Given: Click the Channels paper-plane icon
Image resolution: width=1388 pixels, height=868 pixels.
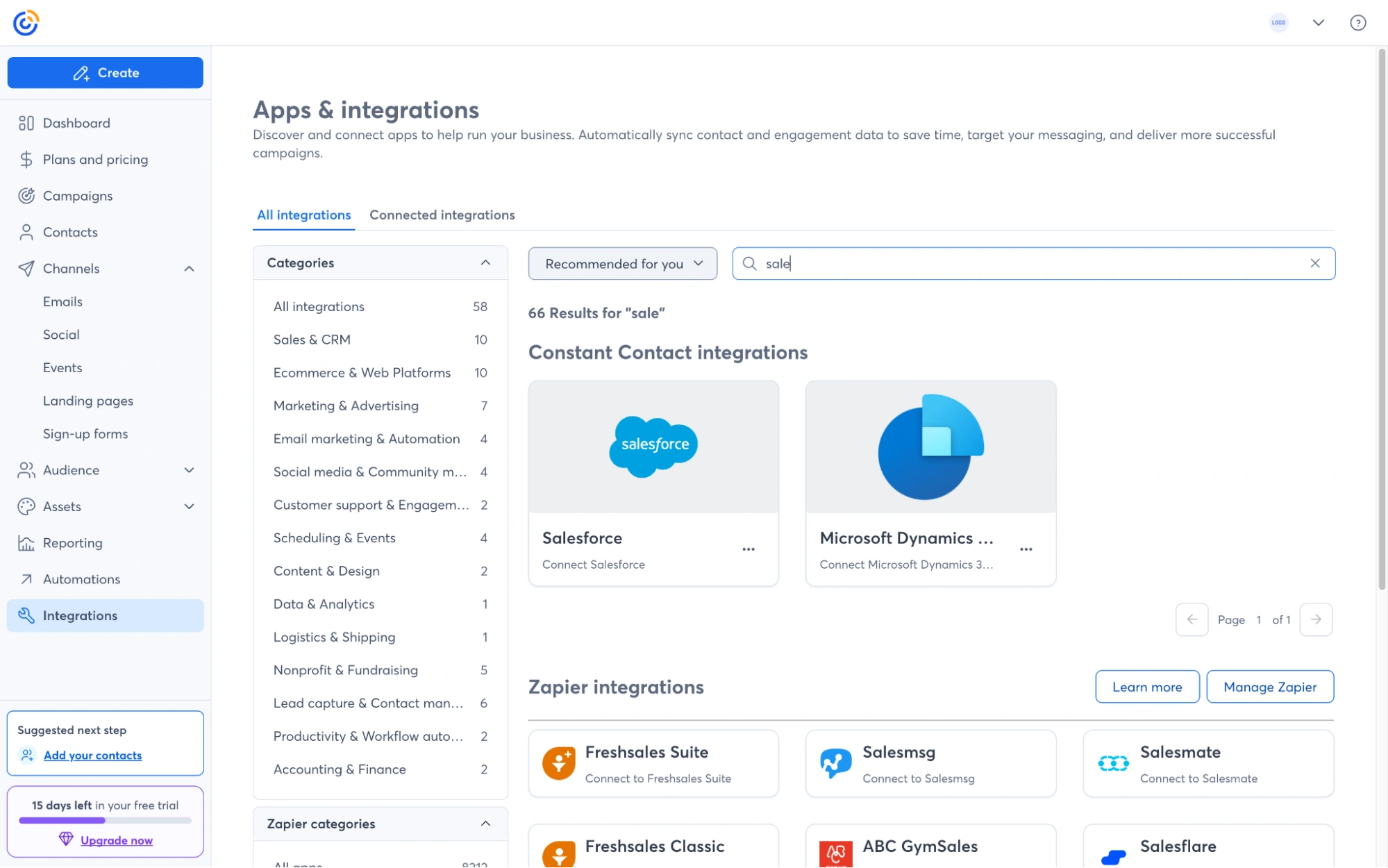Looking at the screenshot, I should 26,269.
